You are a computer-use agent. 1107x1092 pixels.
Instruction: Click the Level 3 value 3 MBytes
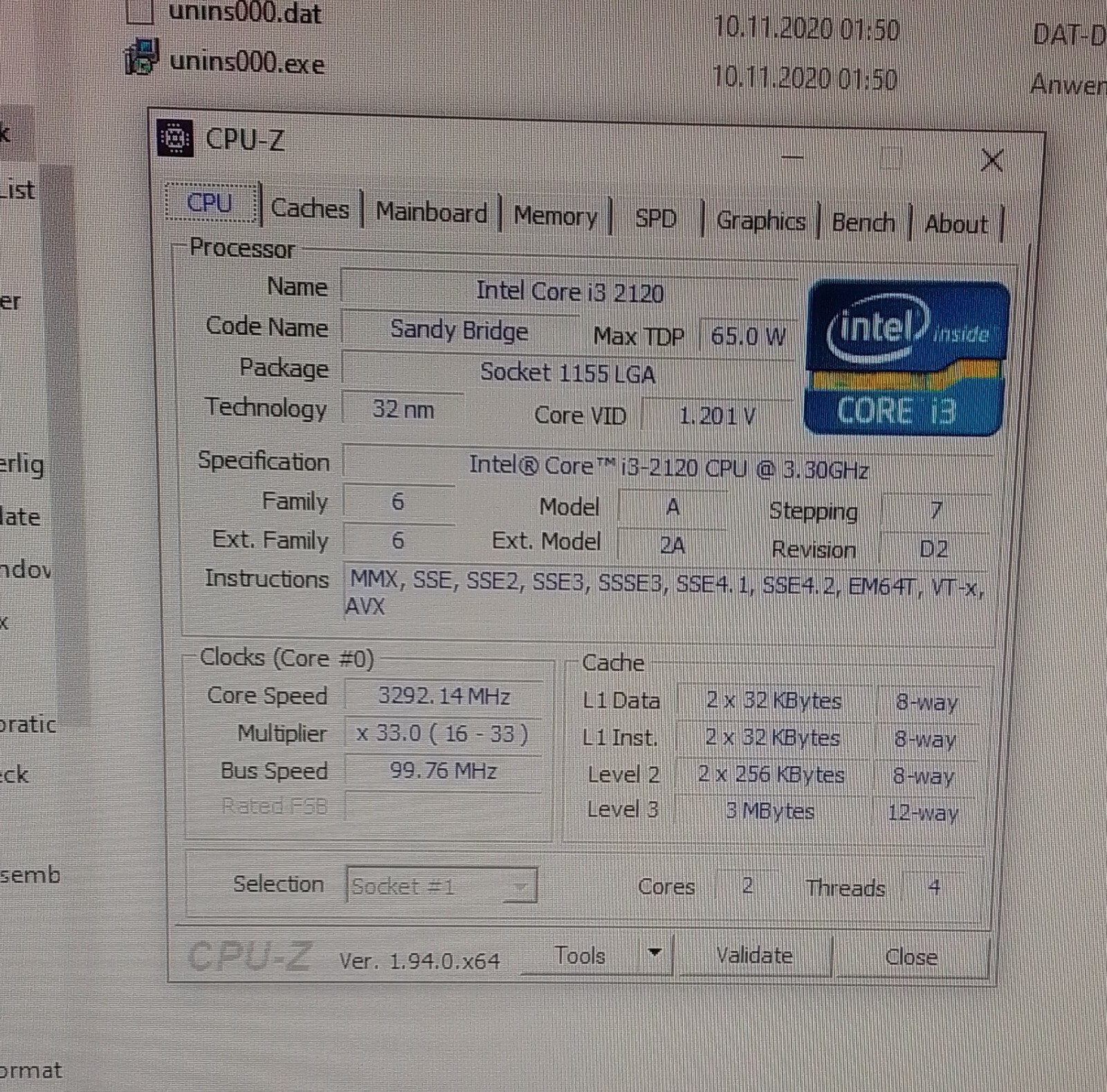click(x=769, y=810)
